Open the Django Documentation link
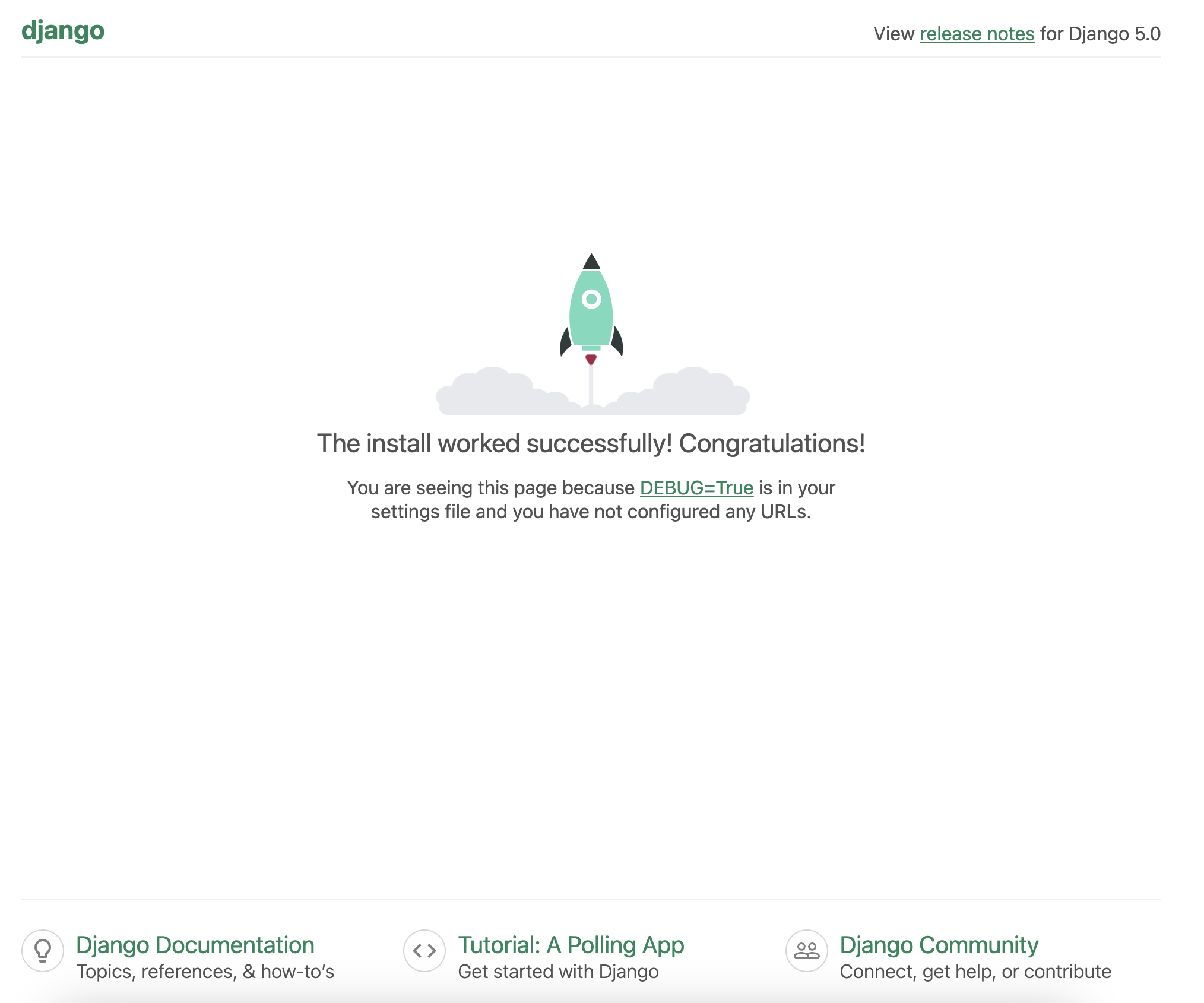 pyautogui.click(x=195, y=945)
